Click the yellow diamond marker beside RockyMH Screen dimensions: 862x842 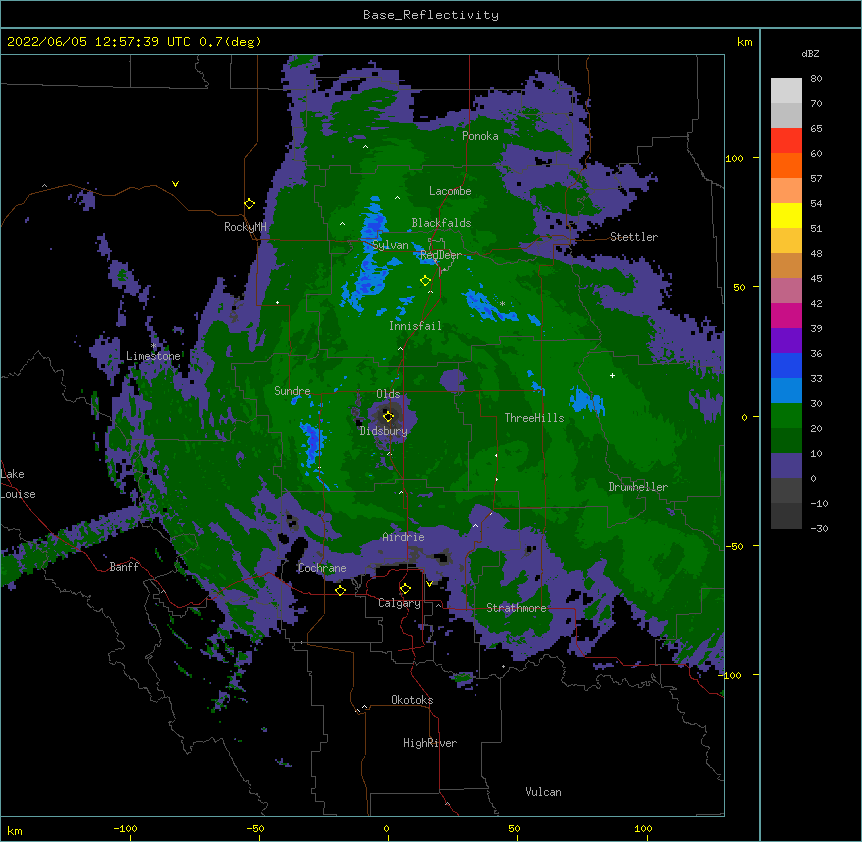click(250, 204)
